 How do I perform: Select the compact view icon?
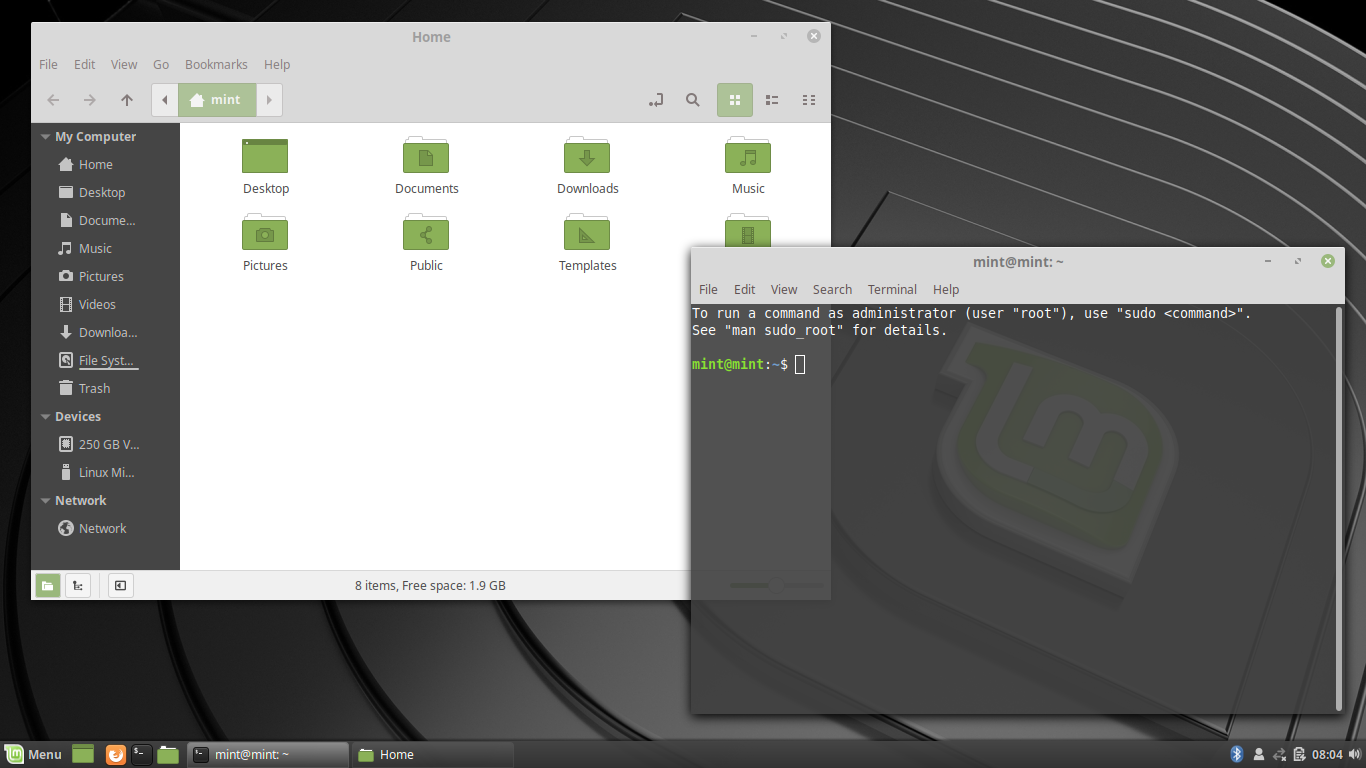(x=809, y=100)
